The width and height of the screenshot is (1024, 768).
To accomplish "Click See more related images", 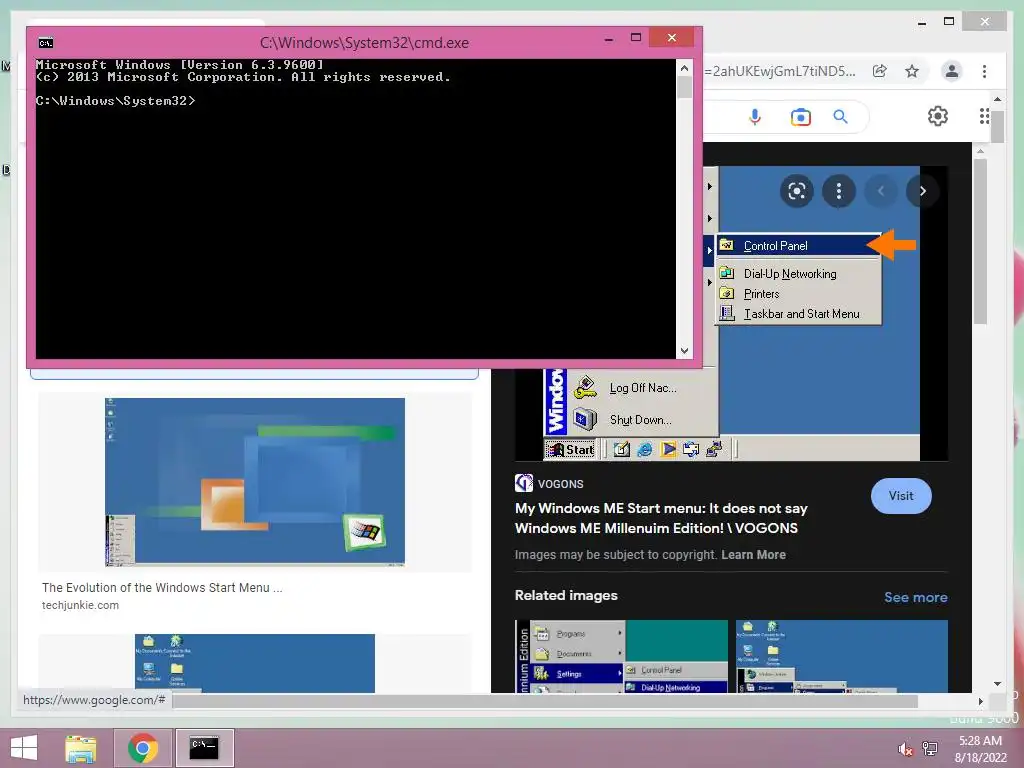I will point(916,598).
